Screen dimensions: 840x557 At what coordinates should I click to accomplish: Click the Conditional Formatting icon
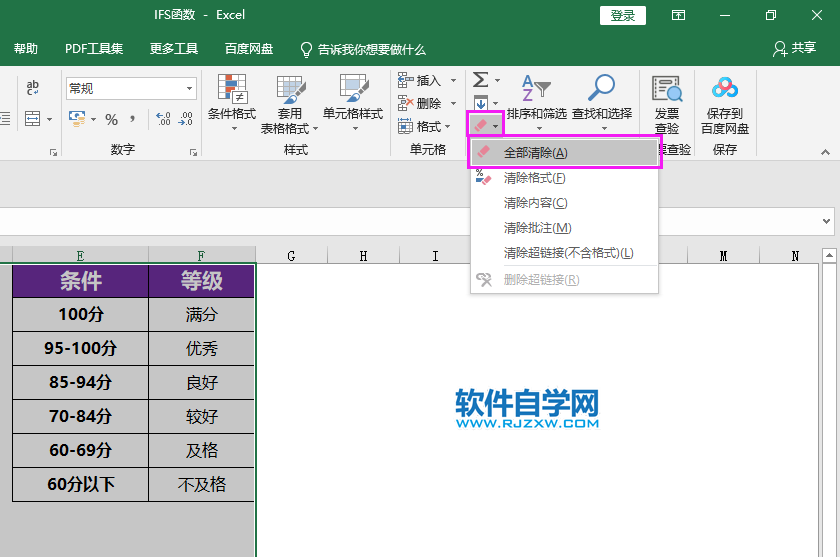coord(232,89)
